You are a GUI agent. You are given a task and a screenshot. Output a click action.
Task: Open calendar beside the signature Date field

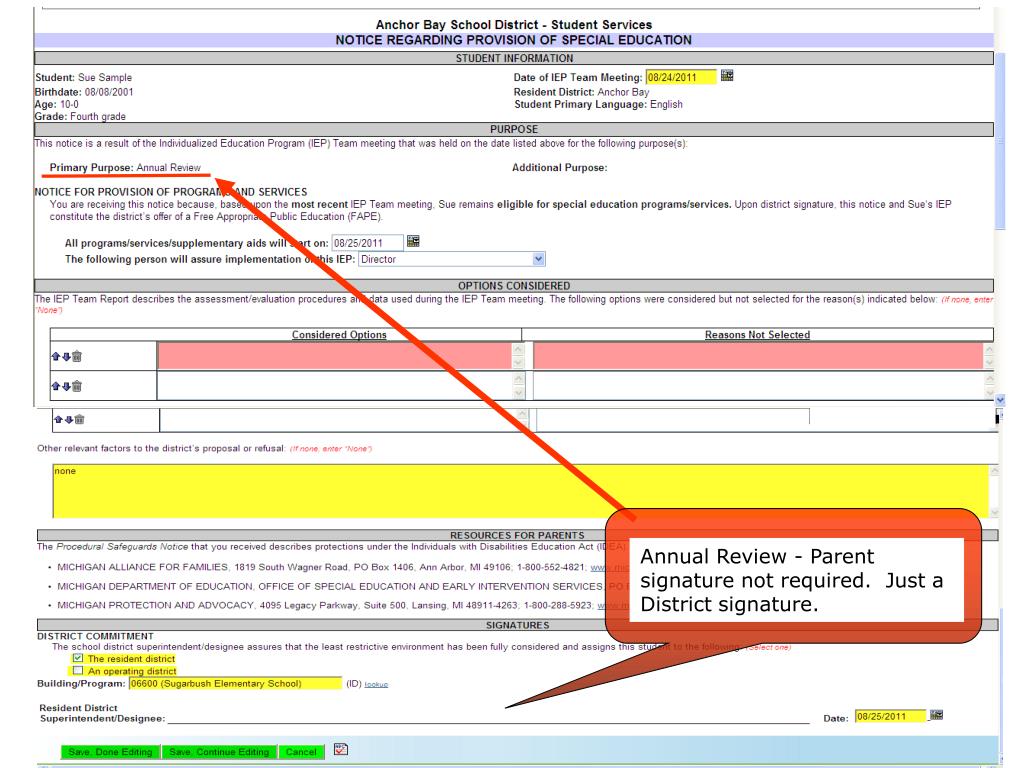point(936,715)
